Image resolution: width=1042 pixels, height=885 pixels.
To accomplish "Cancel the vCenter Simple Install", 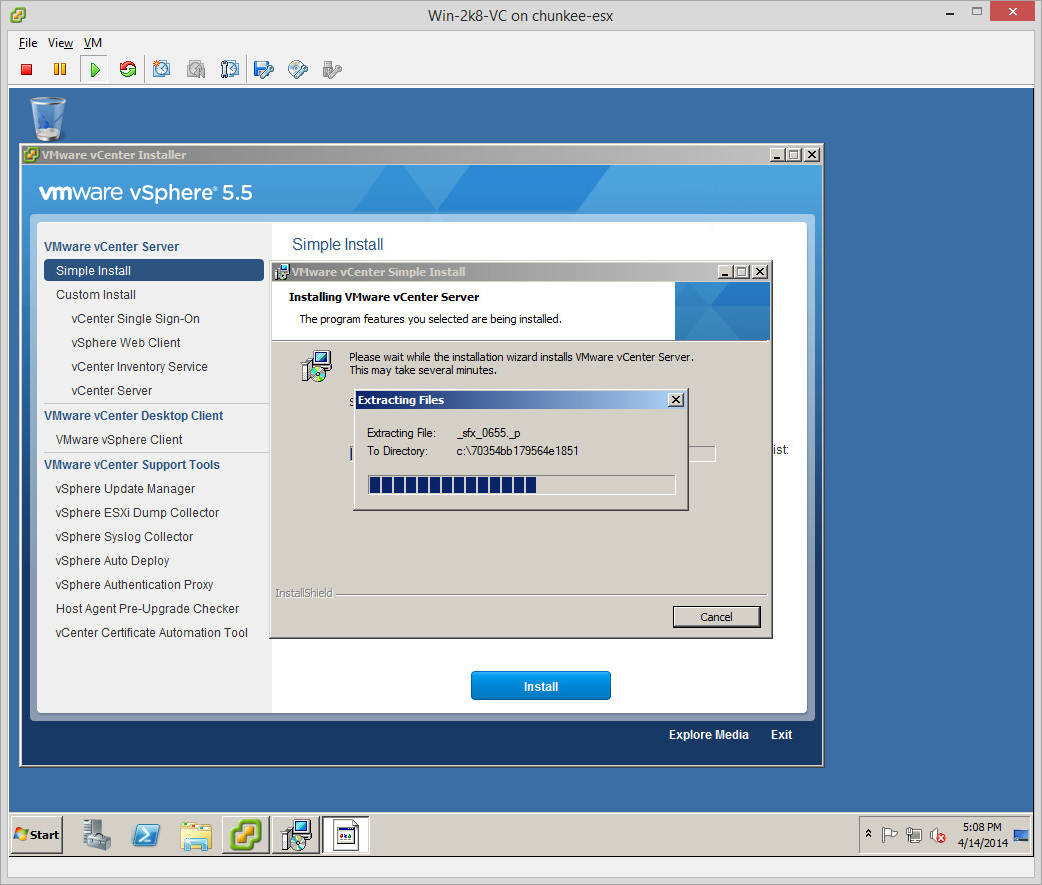I will click(716, 617).
